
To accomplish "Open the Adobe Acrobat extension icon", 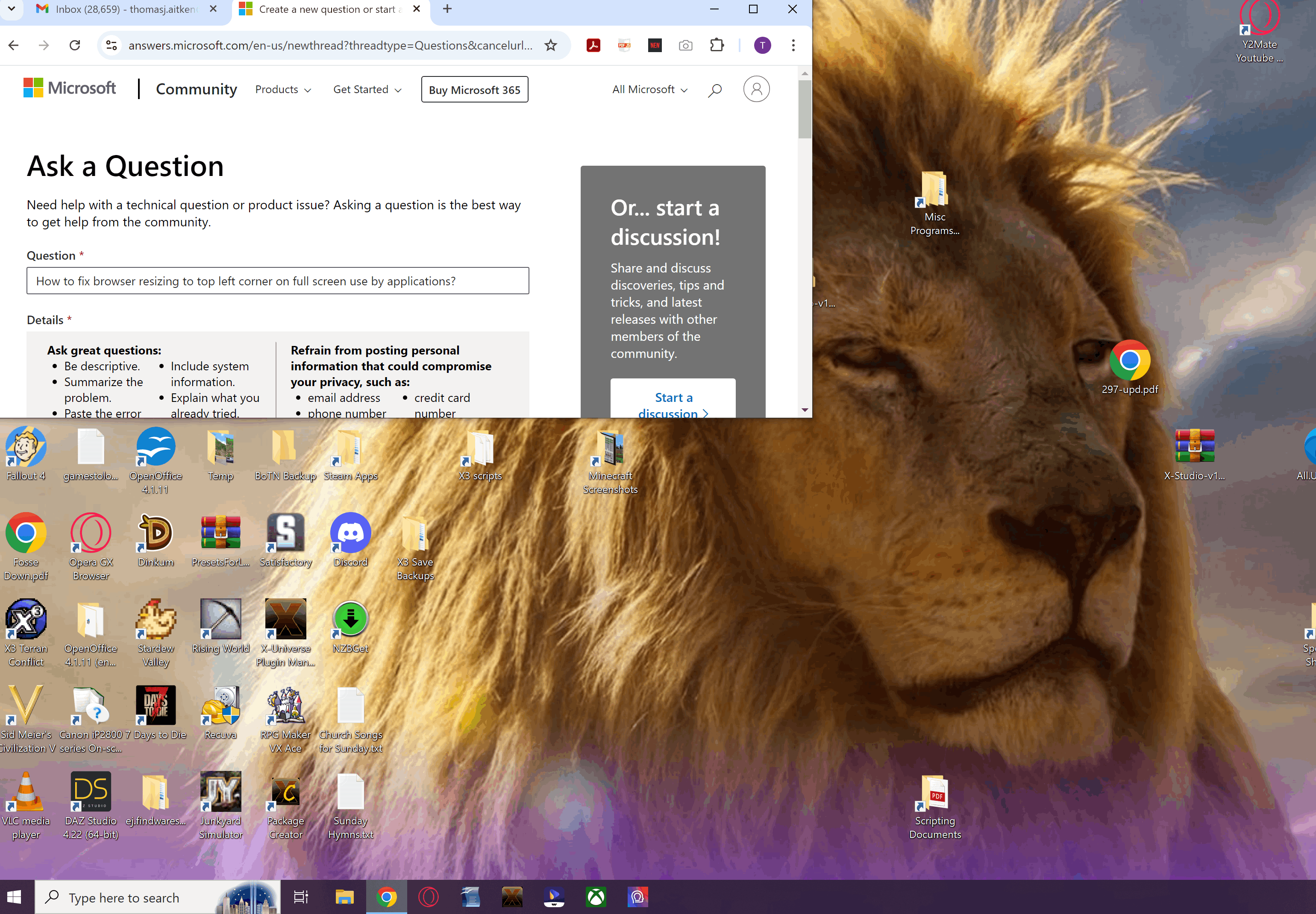I will (x=593, y=45).
